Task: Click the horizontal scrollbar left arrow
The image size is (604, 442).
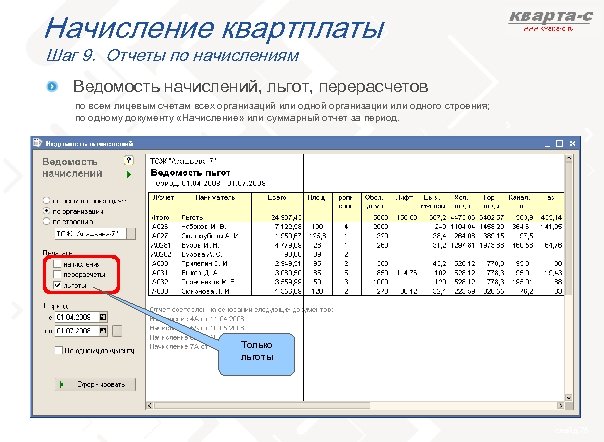Action: click(150, 405)
